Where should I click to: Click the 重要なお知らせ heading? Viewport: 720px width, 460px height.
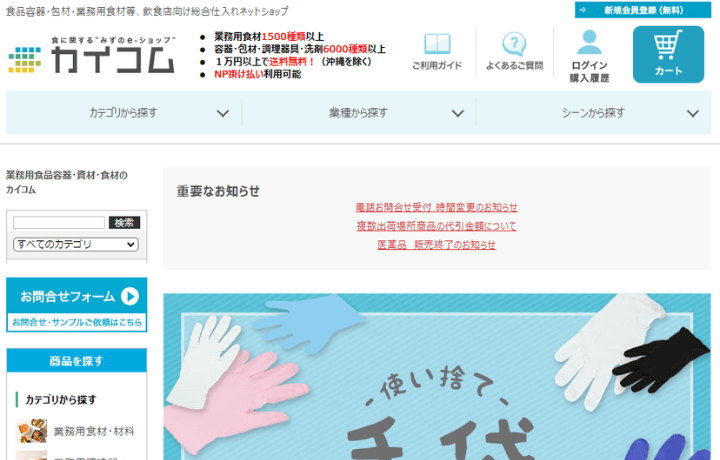pos(218,191)
